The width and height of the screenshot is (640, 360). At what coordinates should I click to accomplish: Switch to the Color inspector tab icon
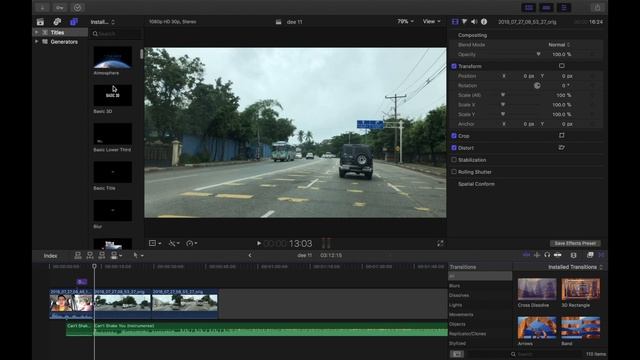click(x=464, y=22)
